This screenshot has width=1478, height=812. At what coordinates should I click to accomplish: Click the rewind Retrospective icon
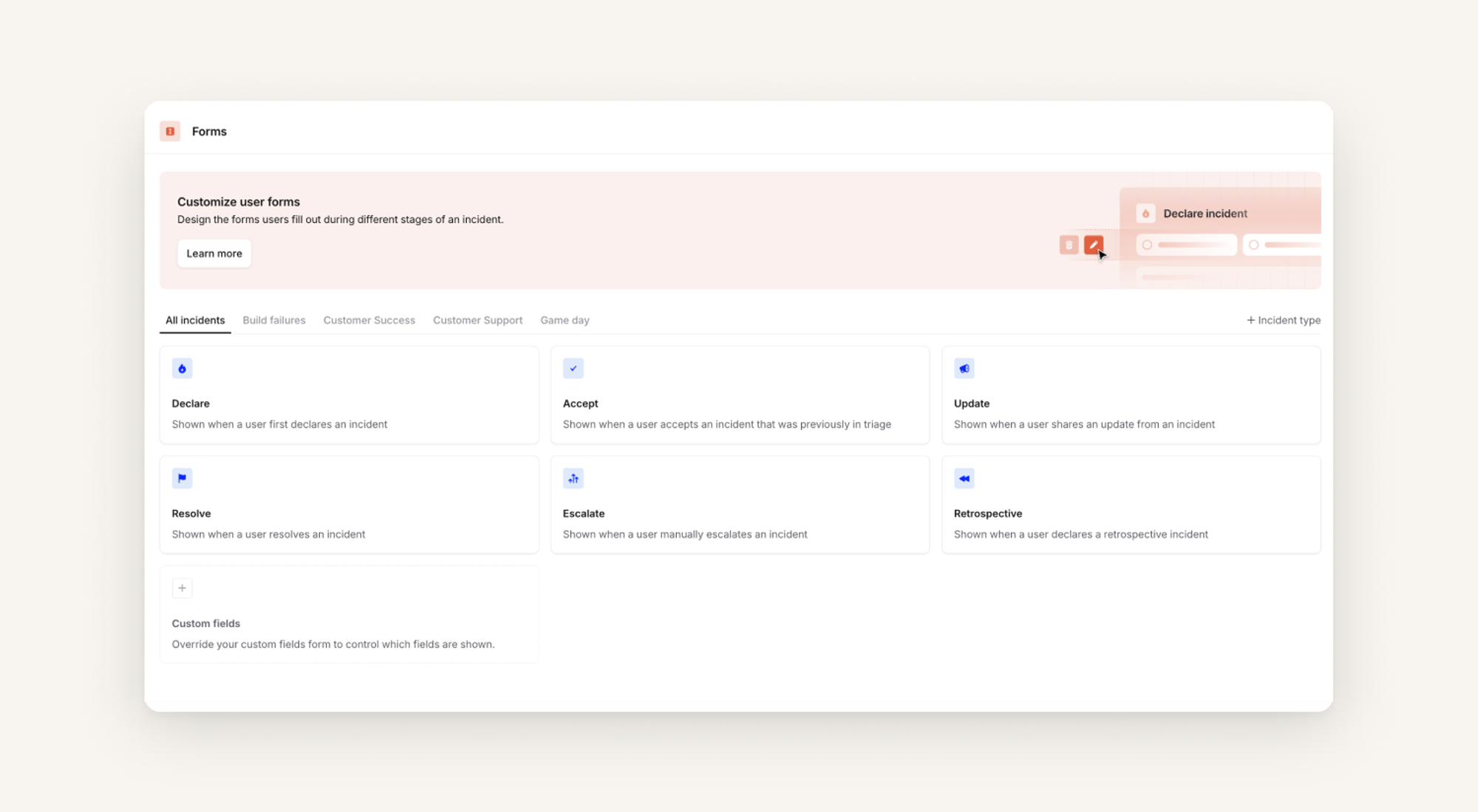[964, 478]
